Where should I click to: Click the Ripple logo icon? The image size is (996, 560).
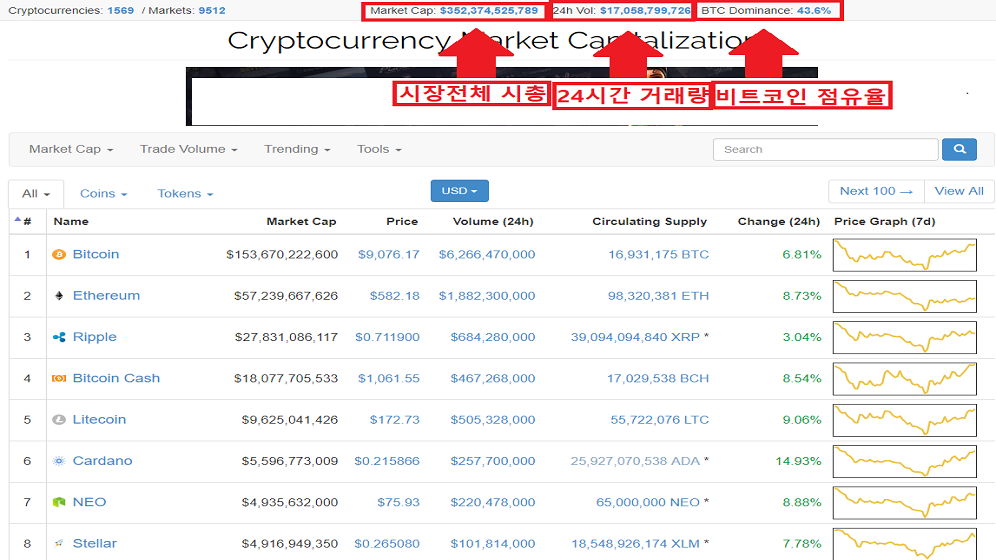[x=58, y=338]
